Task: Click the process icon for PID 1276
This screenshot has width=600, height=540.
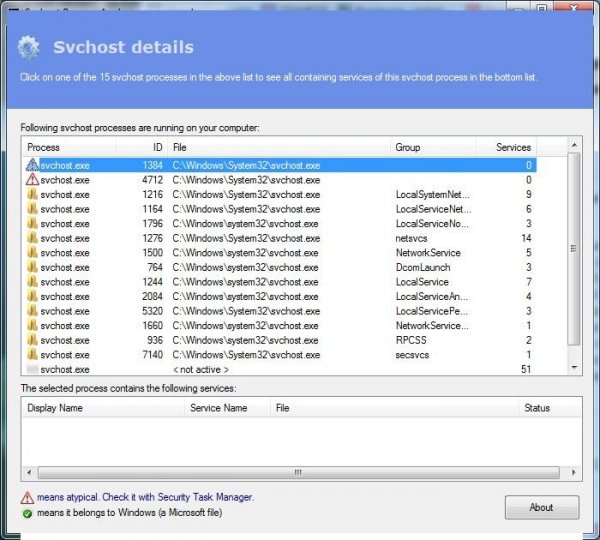Action: [x=33, y=238]
